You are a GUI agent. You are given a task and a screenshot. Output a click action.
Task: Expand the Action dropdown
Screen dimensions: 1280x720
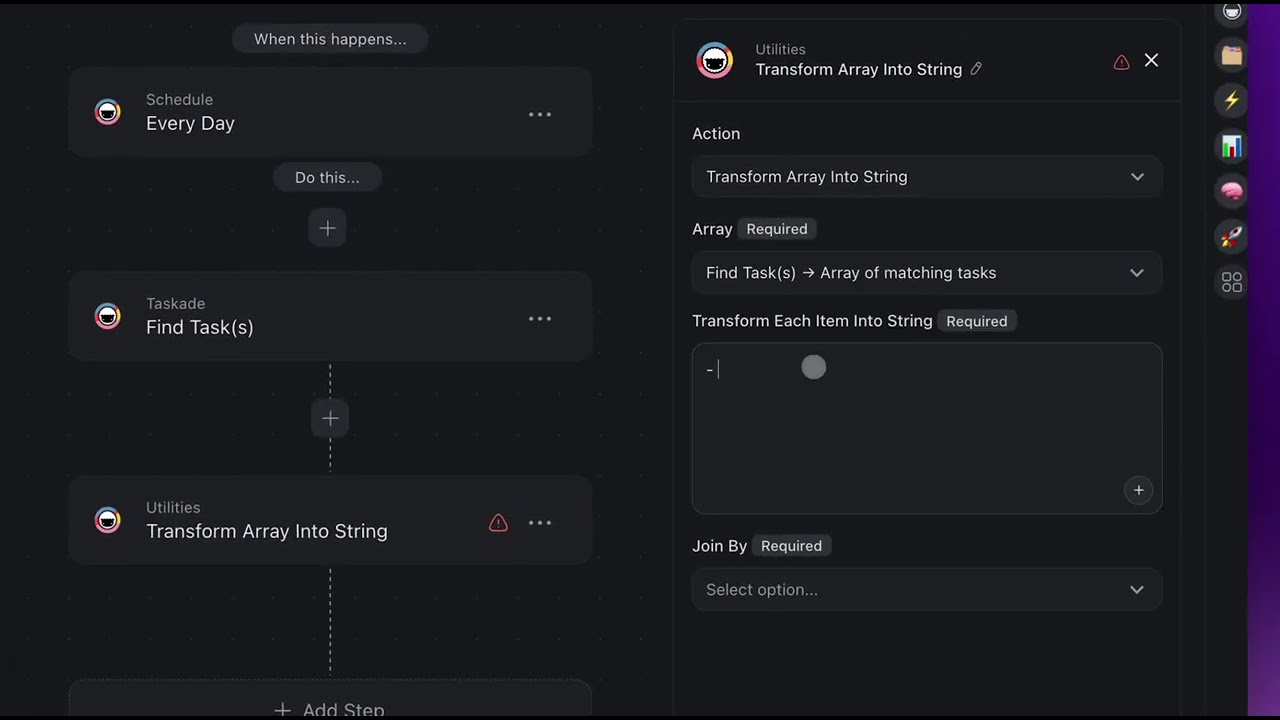pyautogui.click(x=926, y=177)
